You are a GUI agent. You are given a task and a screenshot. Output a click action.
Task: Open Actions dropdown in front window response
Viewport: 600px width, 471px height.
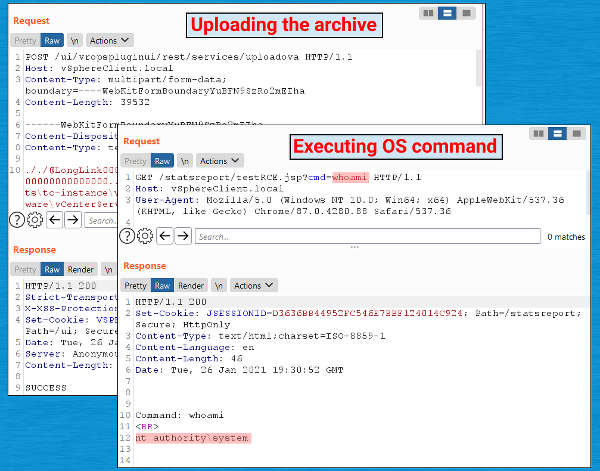(x=253, y=285)
